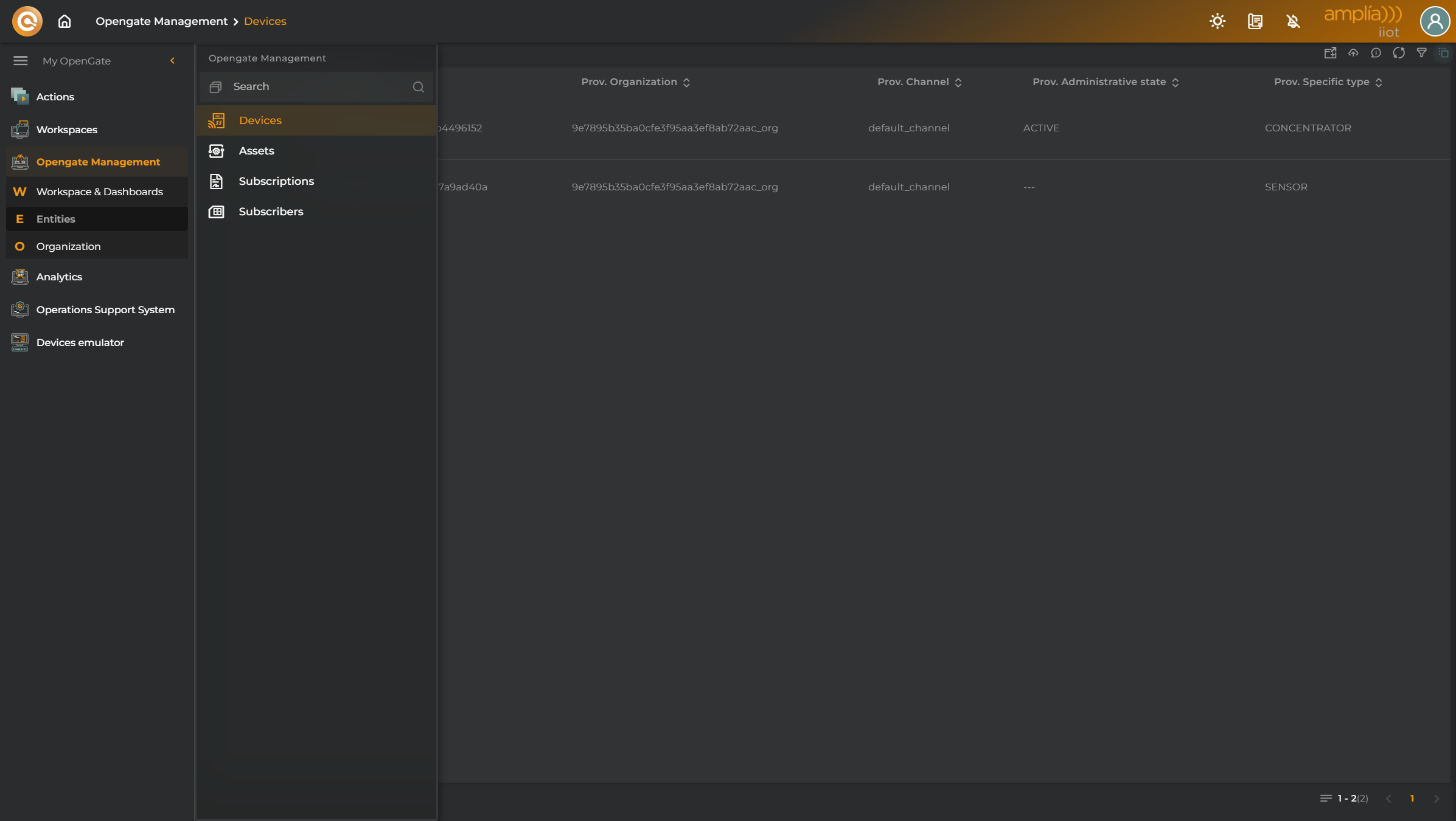1456x821 pixels.
Task: Click the notifications bell icon
Action: [1293, 21]
